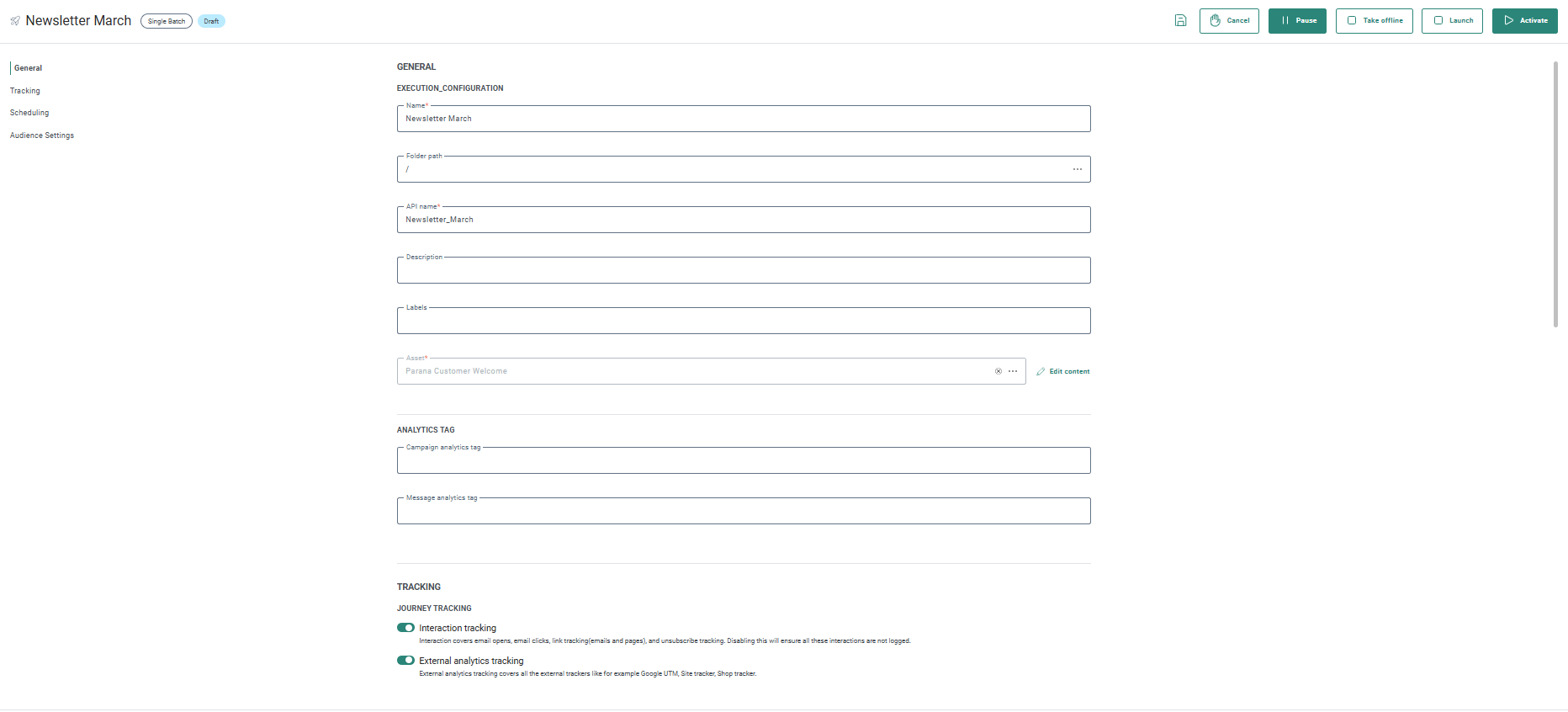This screenshot has width=1568, height=712.
Task: Click the pencil icon beside Edit content
Action: pyautogui.click(x=1041, y=371)
